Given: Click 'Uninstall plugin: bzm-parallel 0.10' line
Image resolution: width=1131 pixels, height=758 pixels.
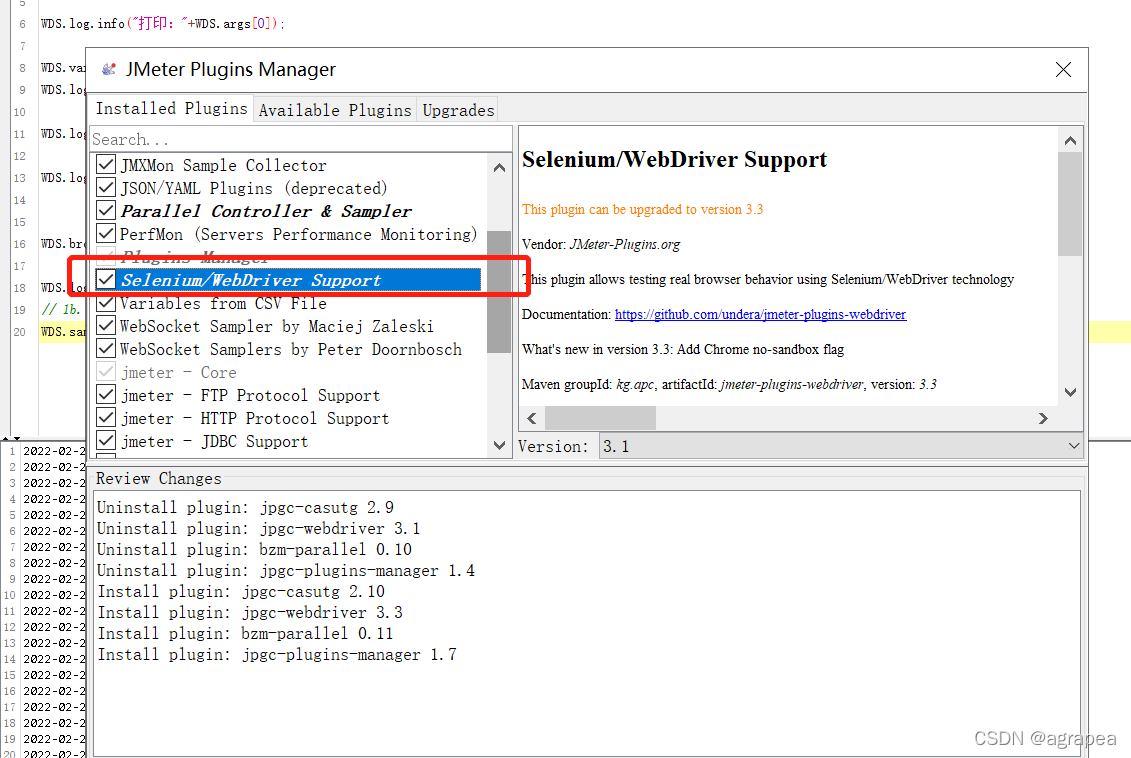Looking at the screenshot, I should (255, 550).
